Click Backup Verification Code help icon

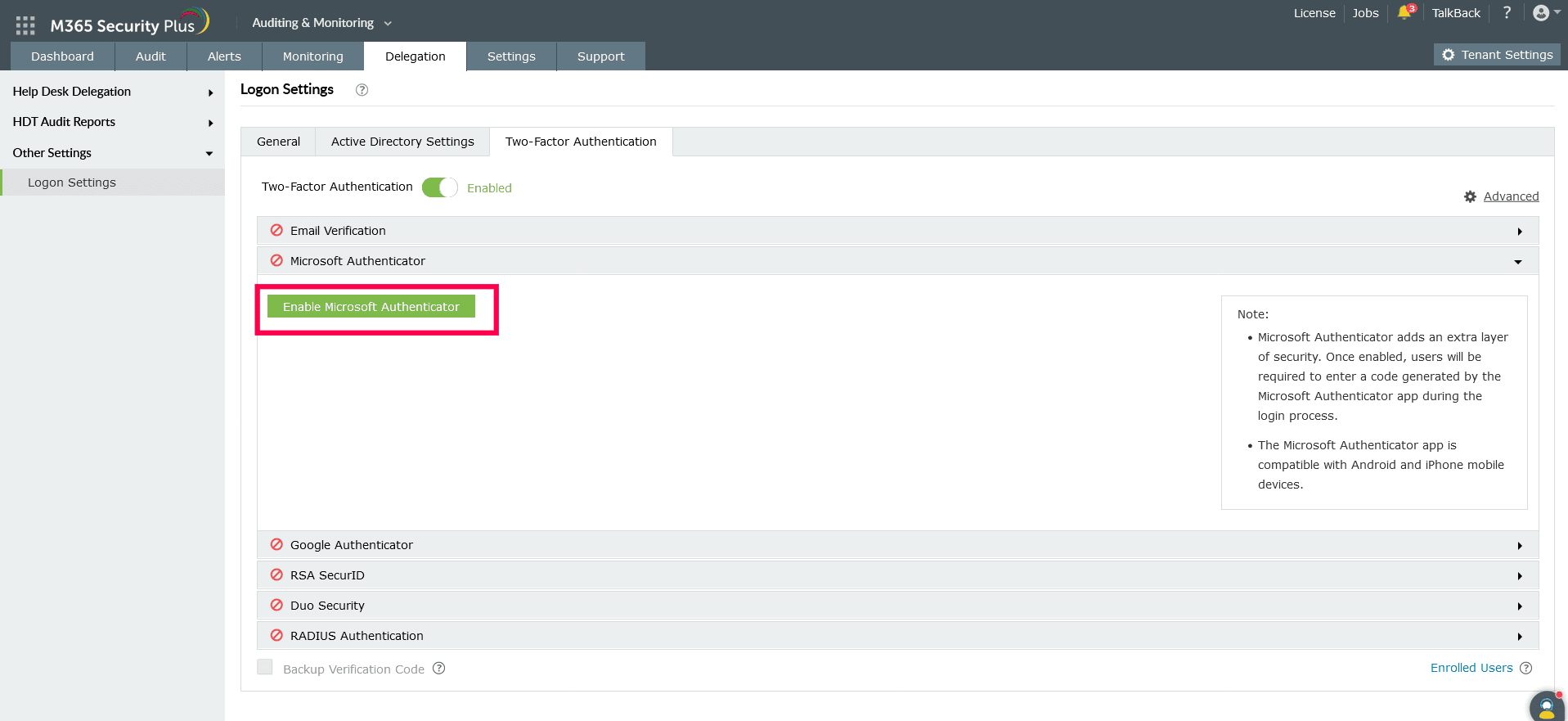pos(439,668)
